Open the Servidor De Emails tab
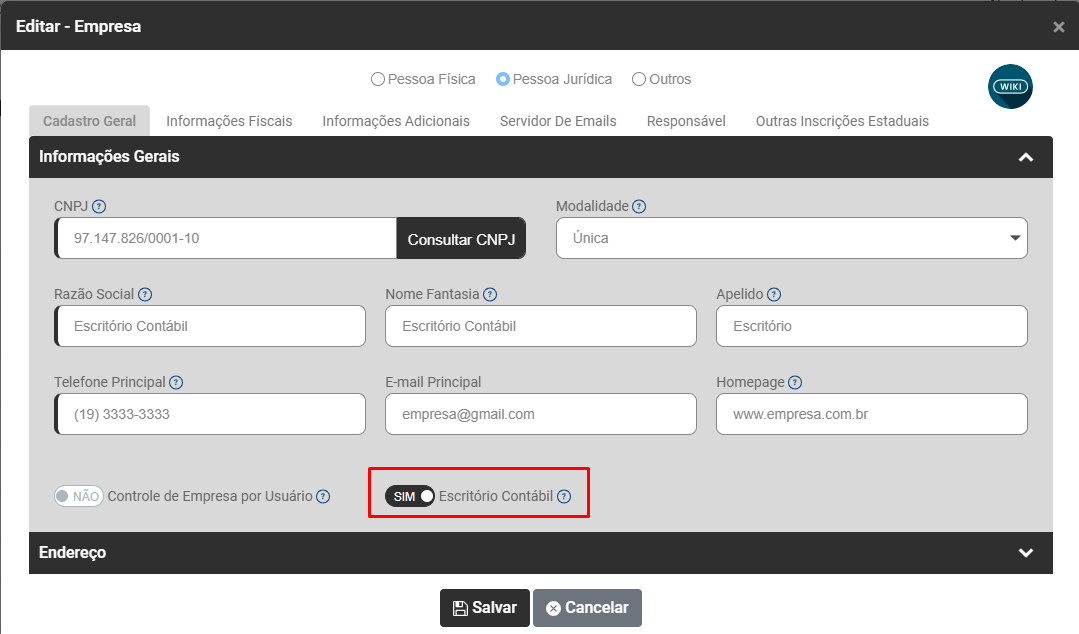The height and width of the screenshot is (634, 1079). pos(558,121)
